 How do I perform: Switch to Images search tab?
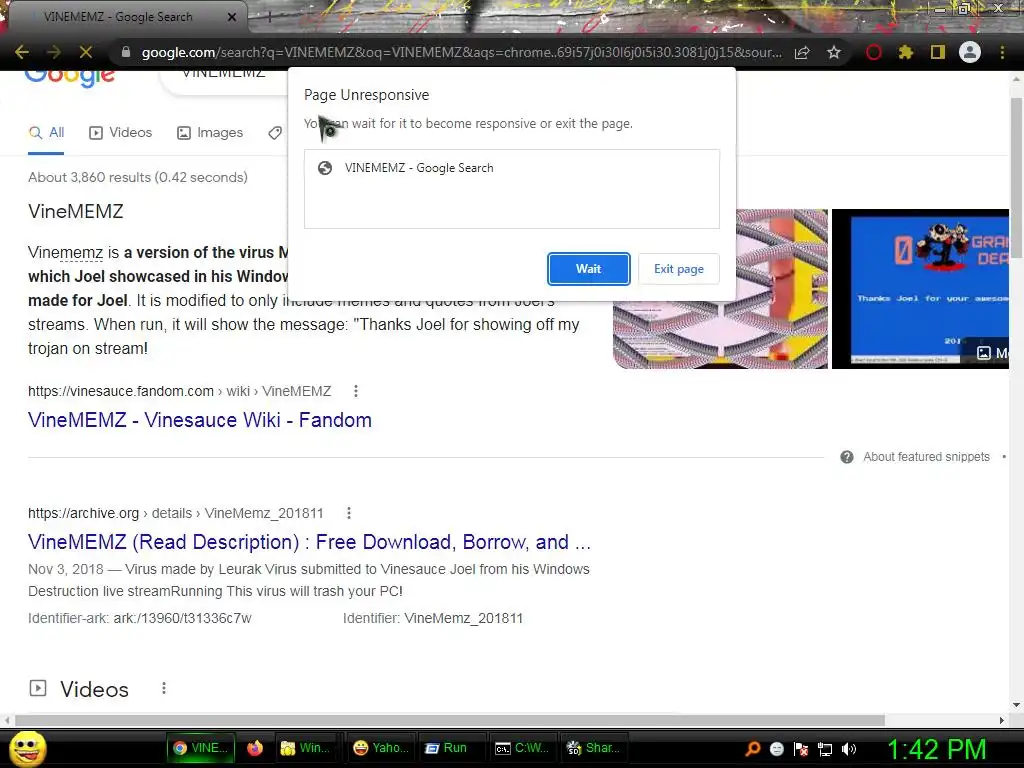click(x=210, y=133)
